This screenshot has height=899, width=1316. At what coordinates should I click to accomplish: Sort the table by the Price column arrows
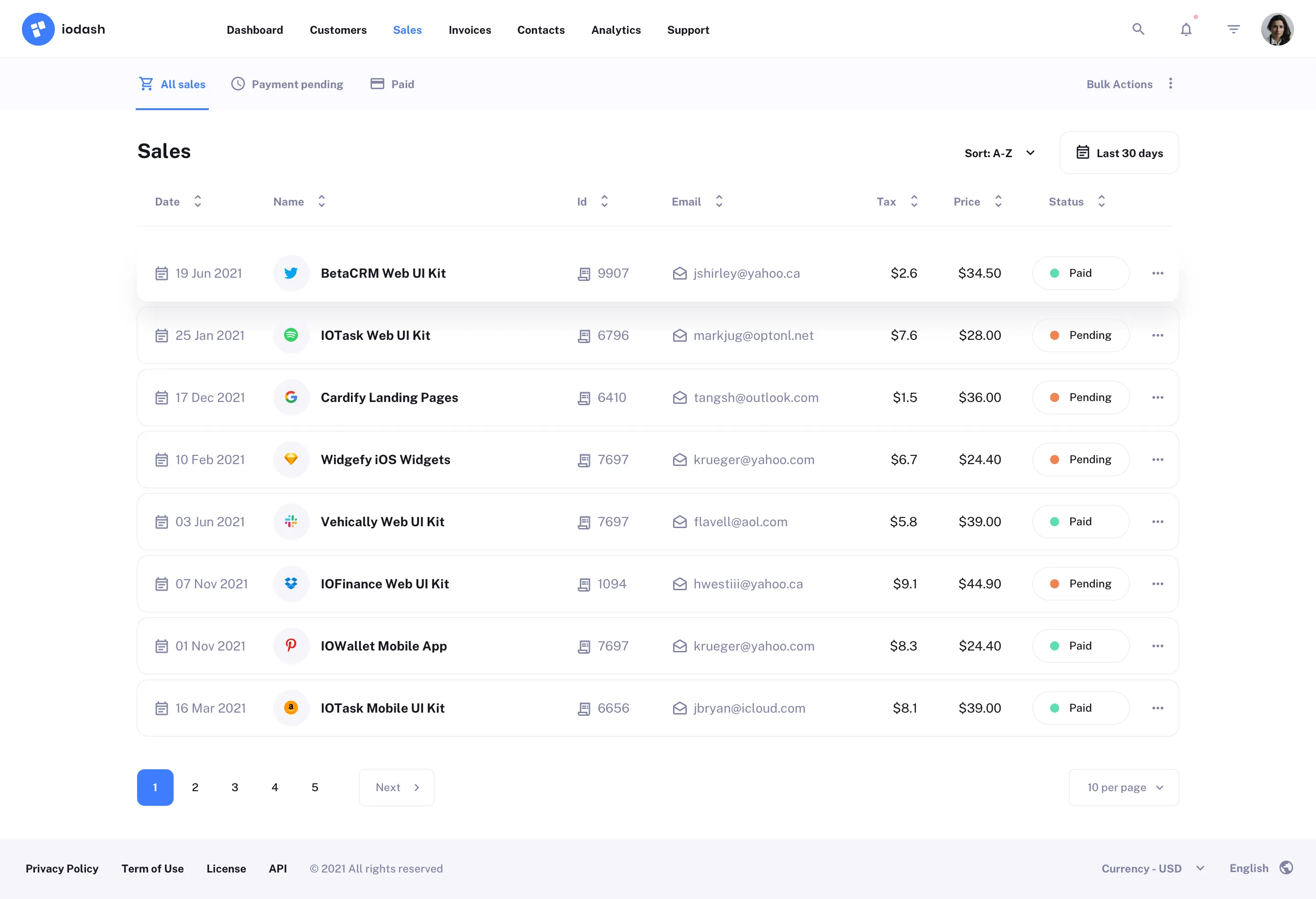click(998, 201)
